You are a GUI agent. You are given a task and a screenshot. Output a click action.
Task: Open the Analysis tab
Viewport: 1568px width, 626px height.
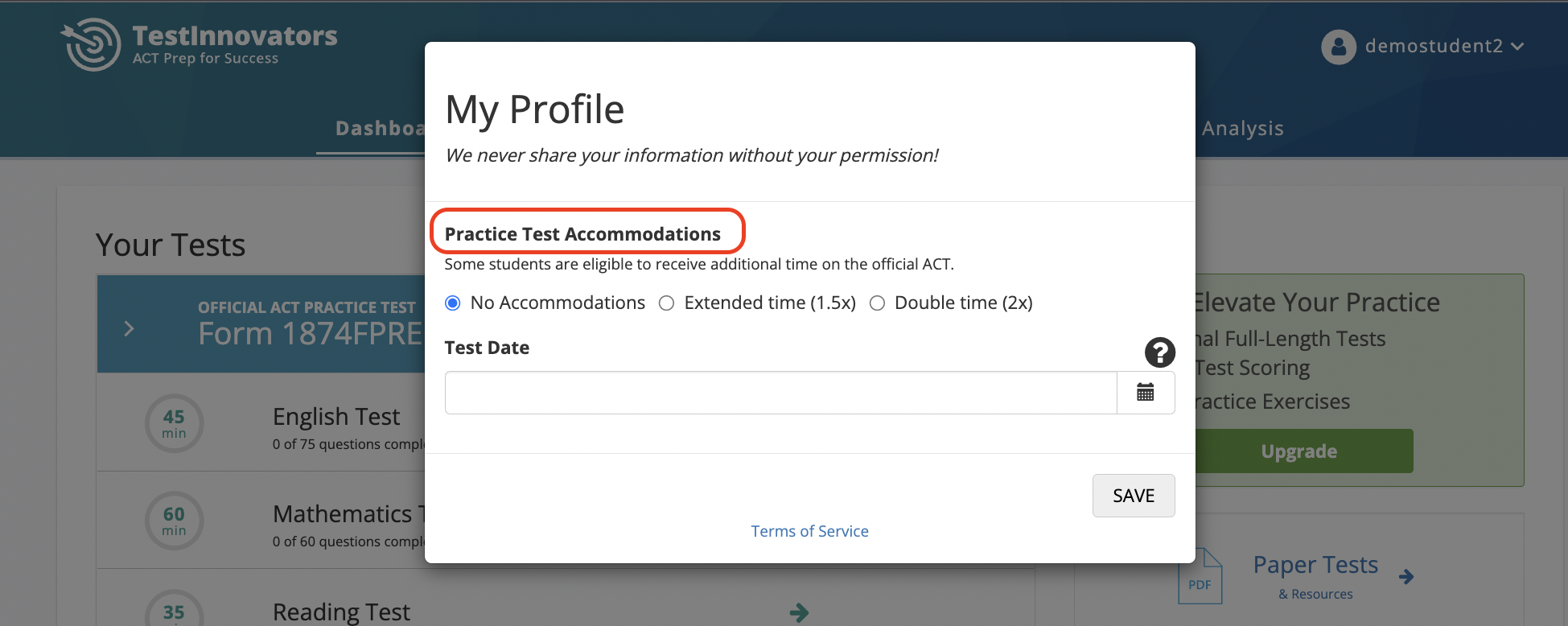pos(1242,129)
